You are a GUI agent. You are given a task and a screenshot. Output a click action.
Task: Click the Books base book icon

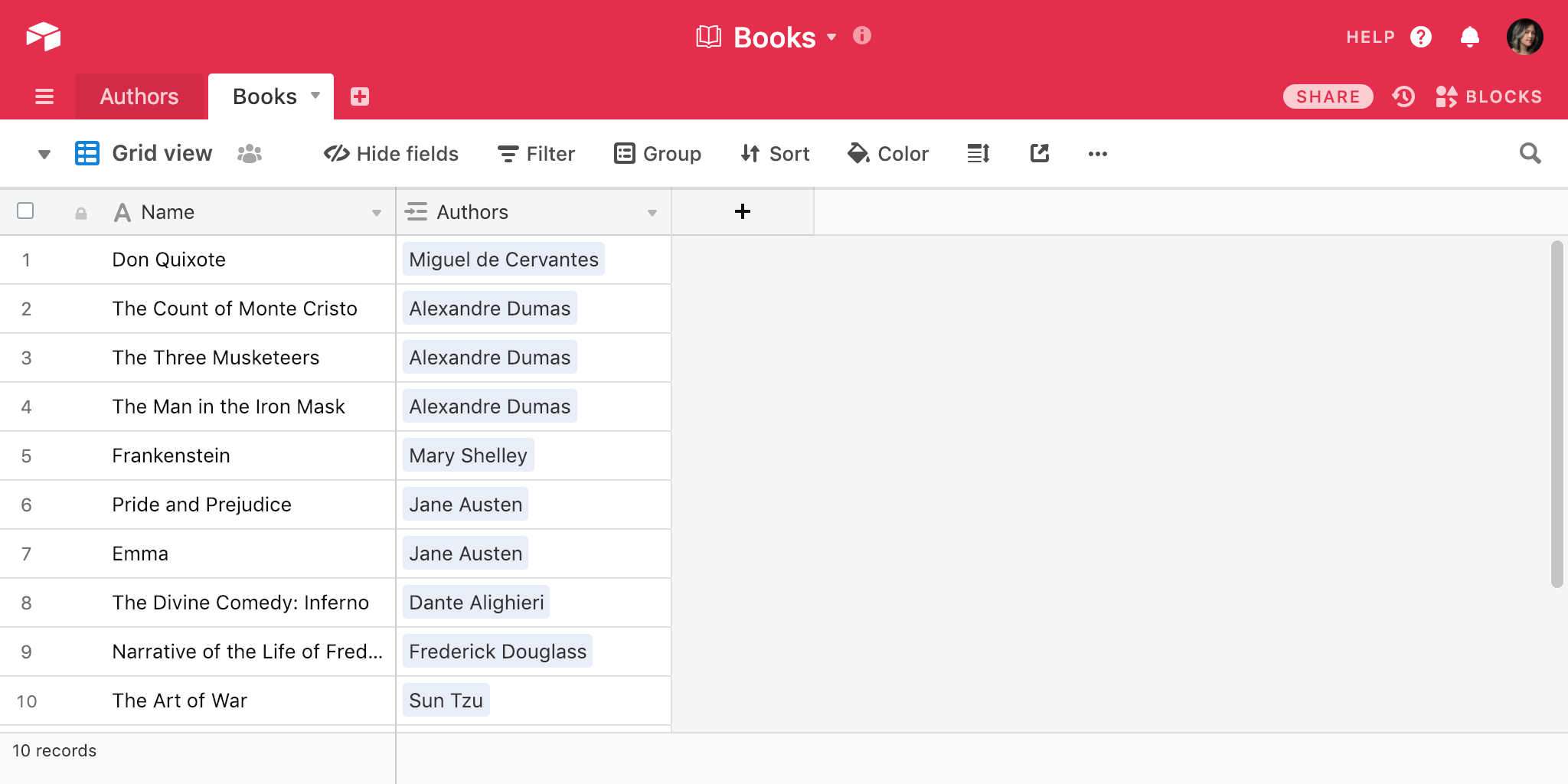click(709, 37)
